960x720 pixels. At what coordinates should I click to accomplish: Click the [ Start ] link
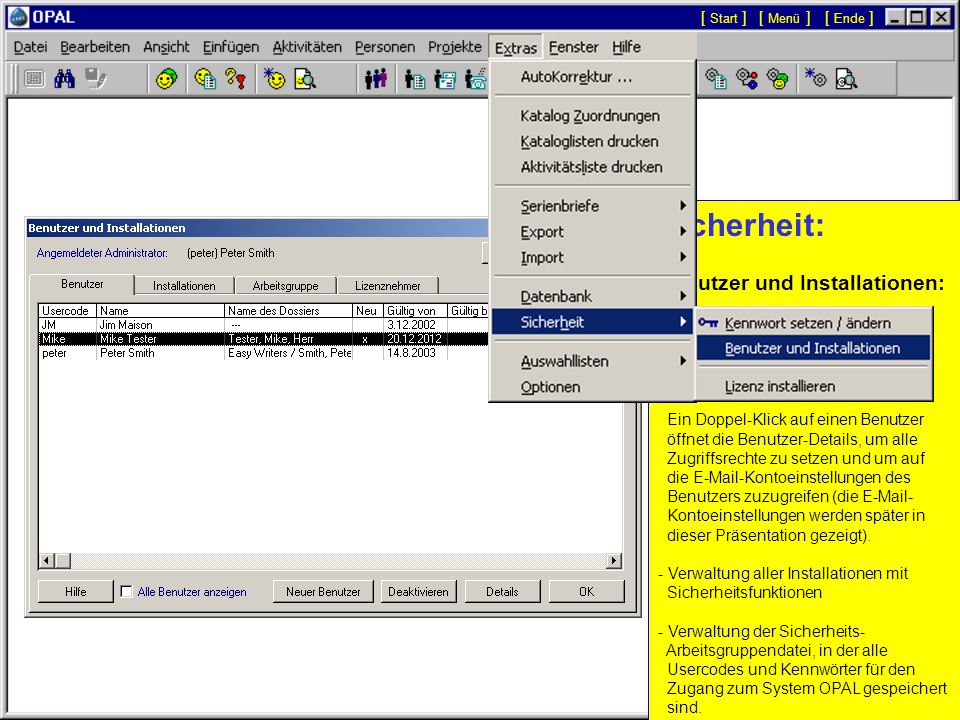[723, 18]
